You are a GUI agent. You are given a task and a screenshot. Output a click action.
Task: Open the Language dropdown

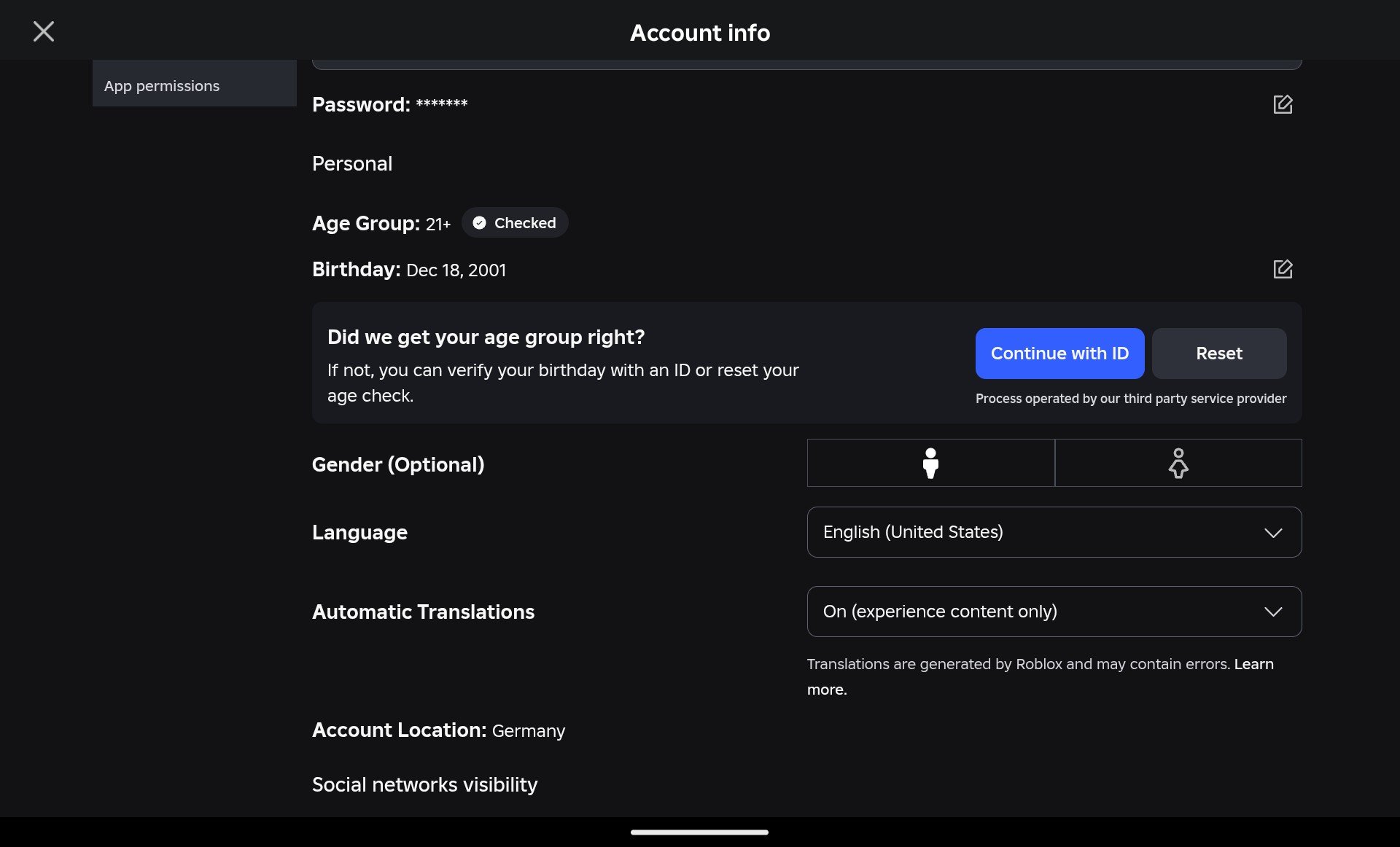point(1054,532)
